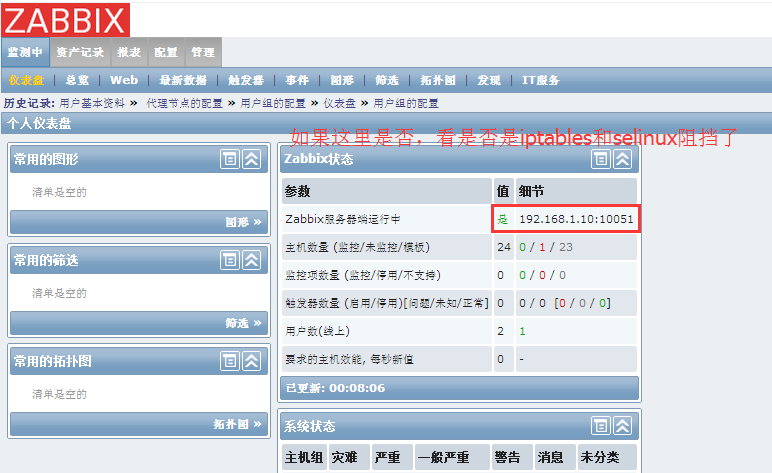Open the 最新数据 submenu item
This screenshot has width=772, height=473.
point(183,80)
